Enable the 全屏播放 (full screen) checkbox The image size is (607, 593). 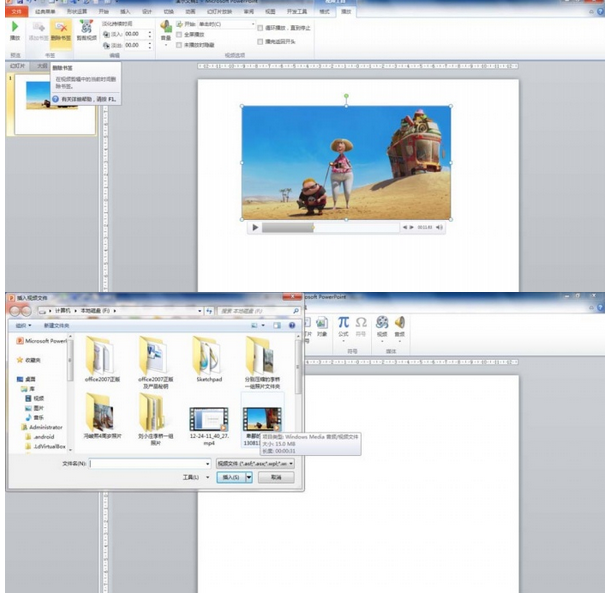[x=179, y=33]
